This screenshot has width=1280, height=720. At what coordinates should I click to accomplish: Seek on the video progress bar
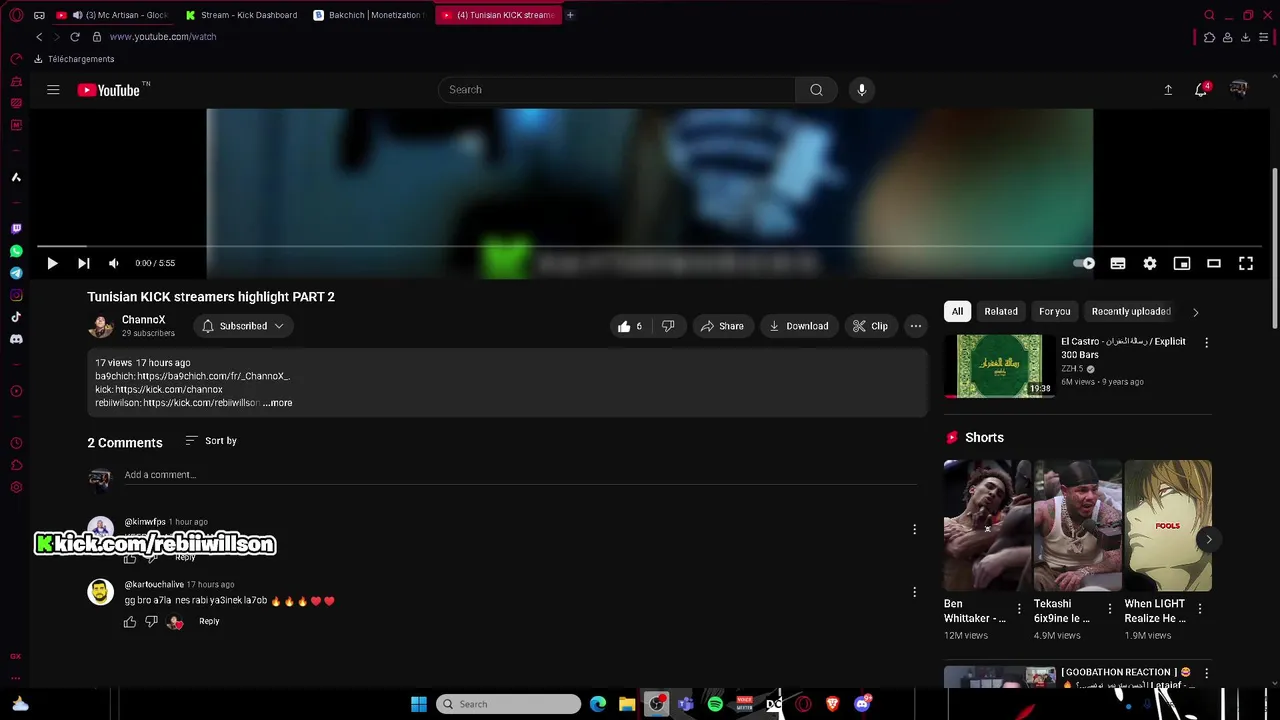(650, 246)
